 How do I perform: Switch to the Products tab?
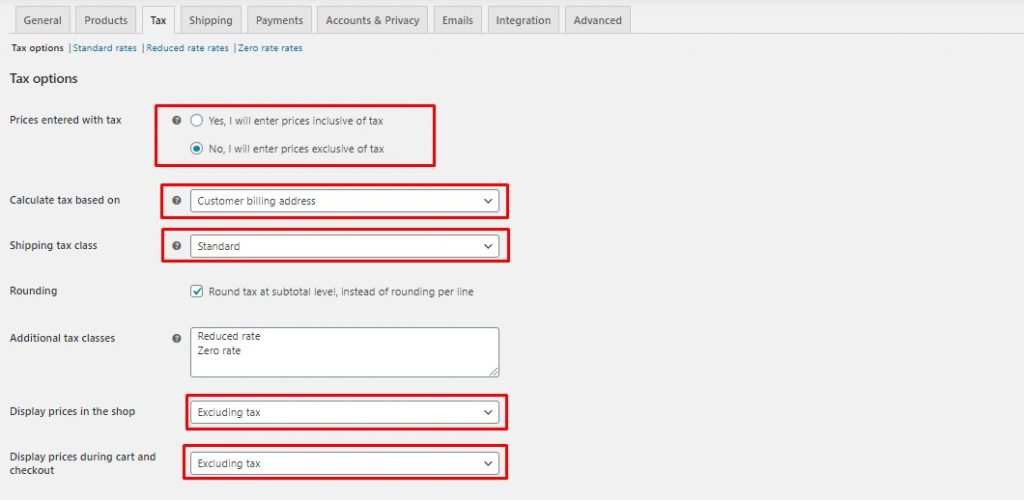coord(106,20)
